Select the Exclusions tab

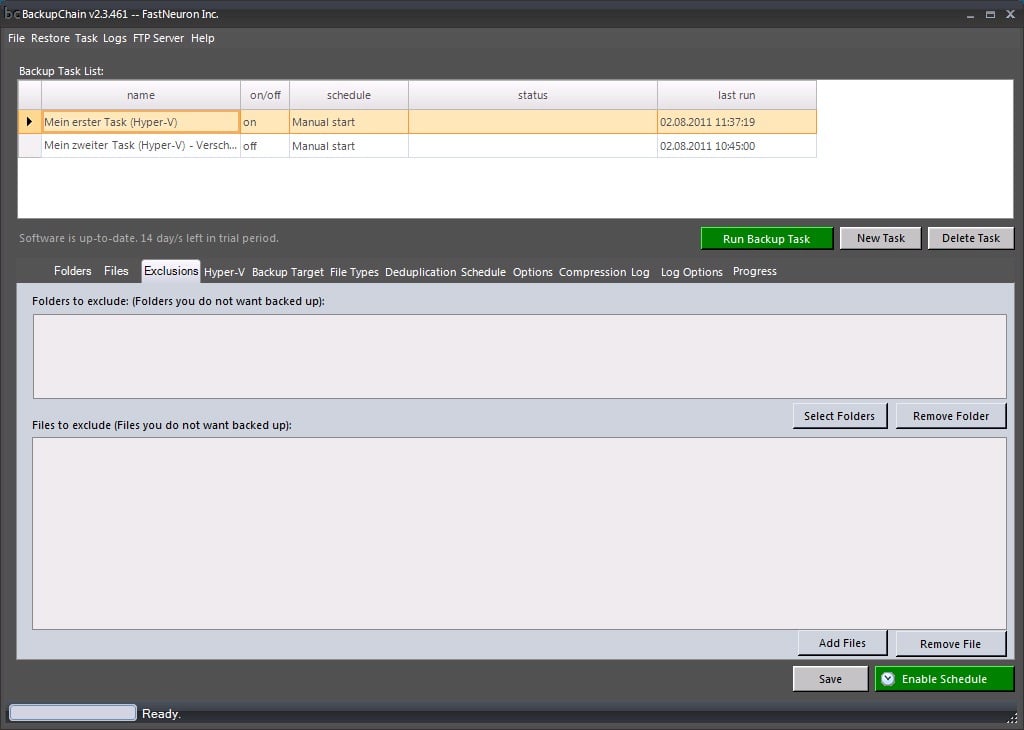point(171,271)
